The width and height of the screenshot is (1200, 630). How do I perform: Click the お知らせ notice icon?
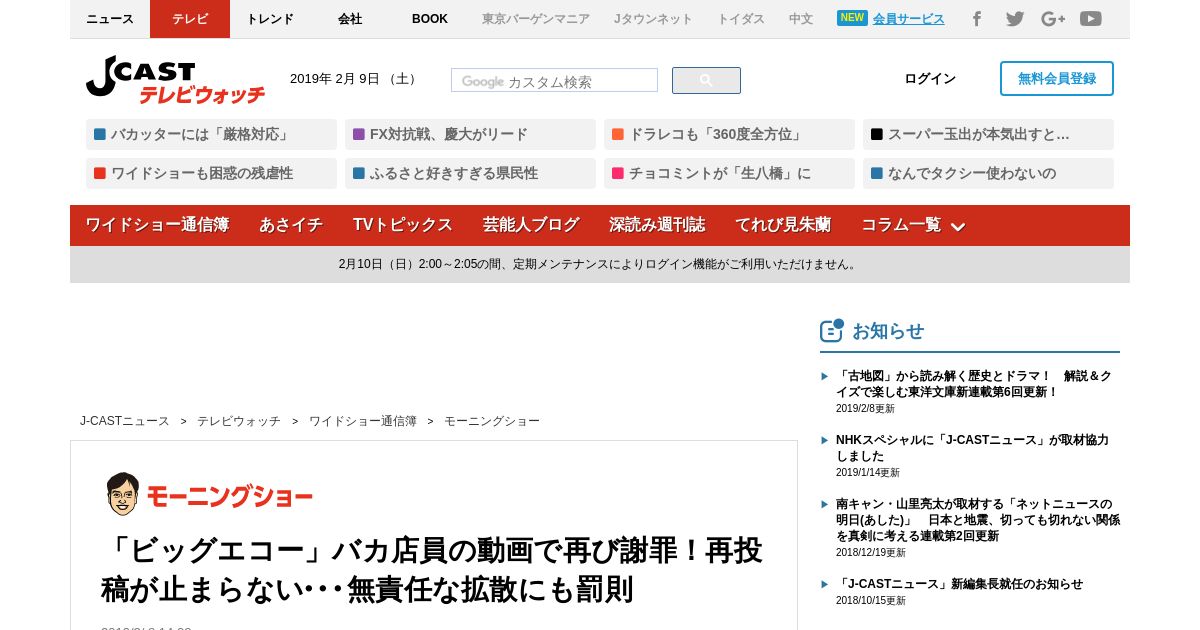832,330
